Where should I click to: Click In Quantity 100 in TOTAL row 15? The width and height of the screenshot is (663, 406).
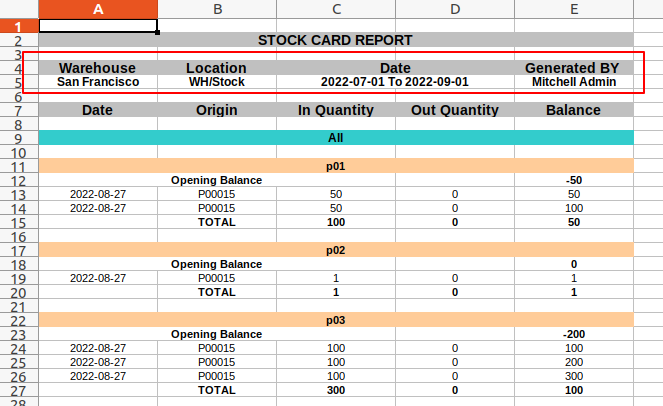coord(336,222)
